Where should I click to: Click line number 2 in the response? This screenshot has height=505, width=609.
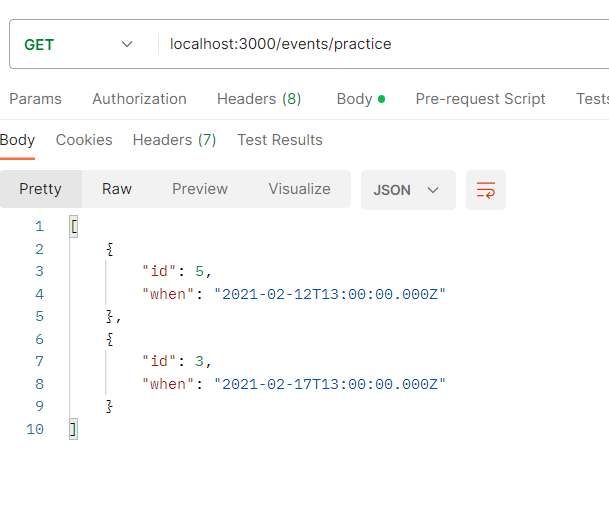pyautogui.click(x=39, y=249)
